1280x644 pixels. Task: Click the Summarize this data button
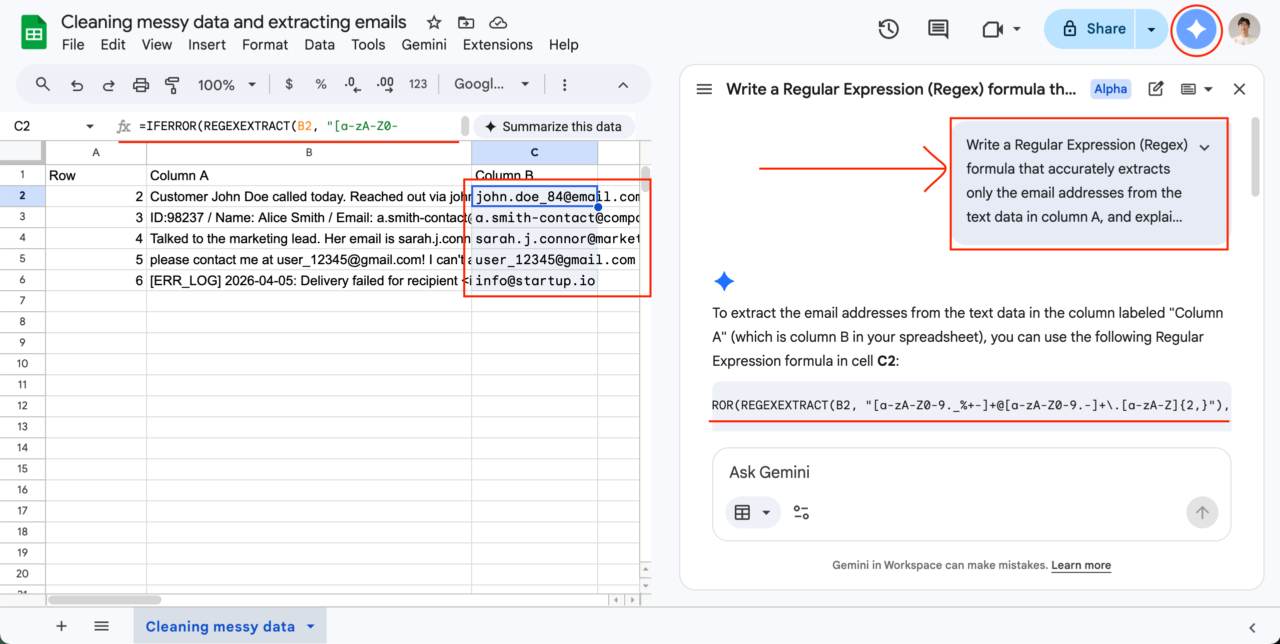553,127
